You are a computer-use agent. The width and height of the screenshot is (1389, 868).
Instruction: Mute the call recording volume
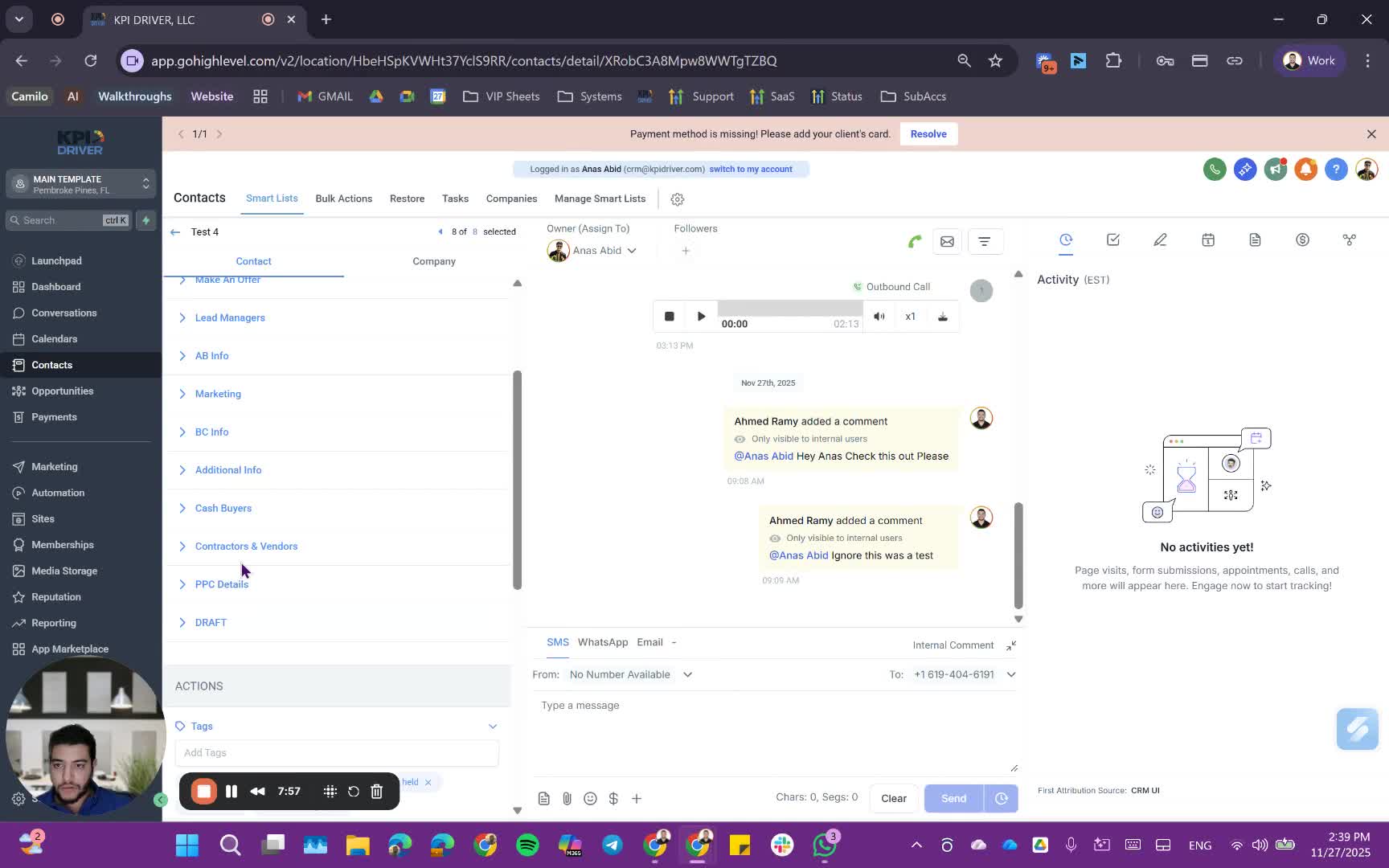[879, 317]
